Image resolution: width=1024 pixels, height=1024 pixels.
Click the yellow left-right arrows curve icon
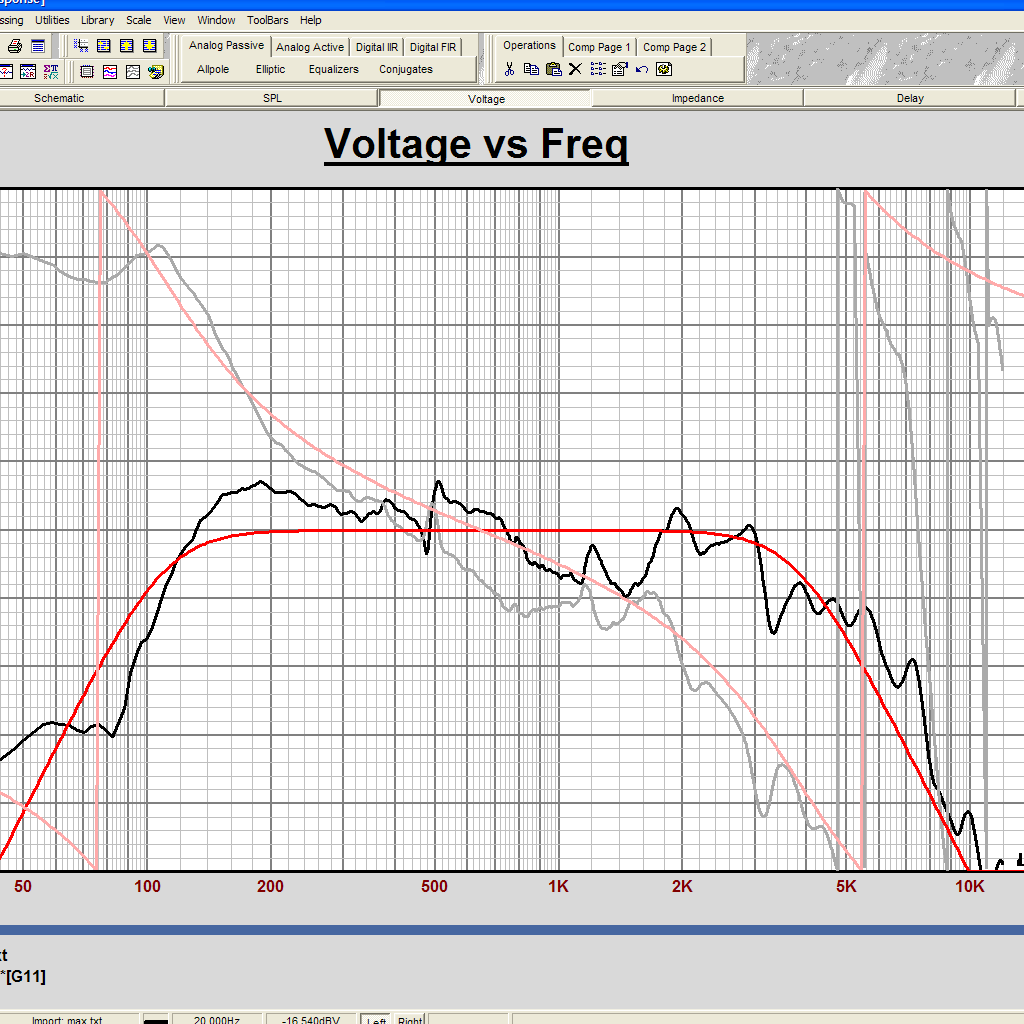pyautogui.click(x=104, y=46)
